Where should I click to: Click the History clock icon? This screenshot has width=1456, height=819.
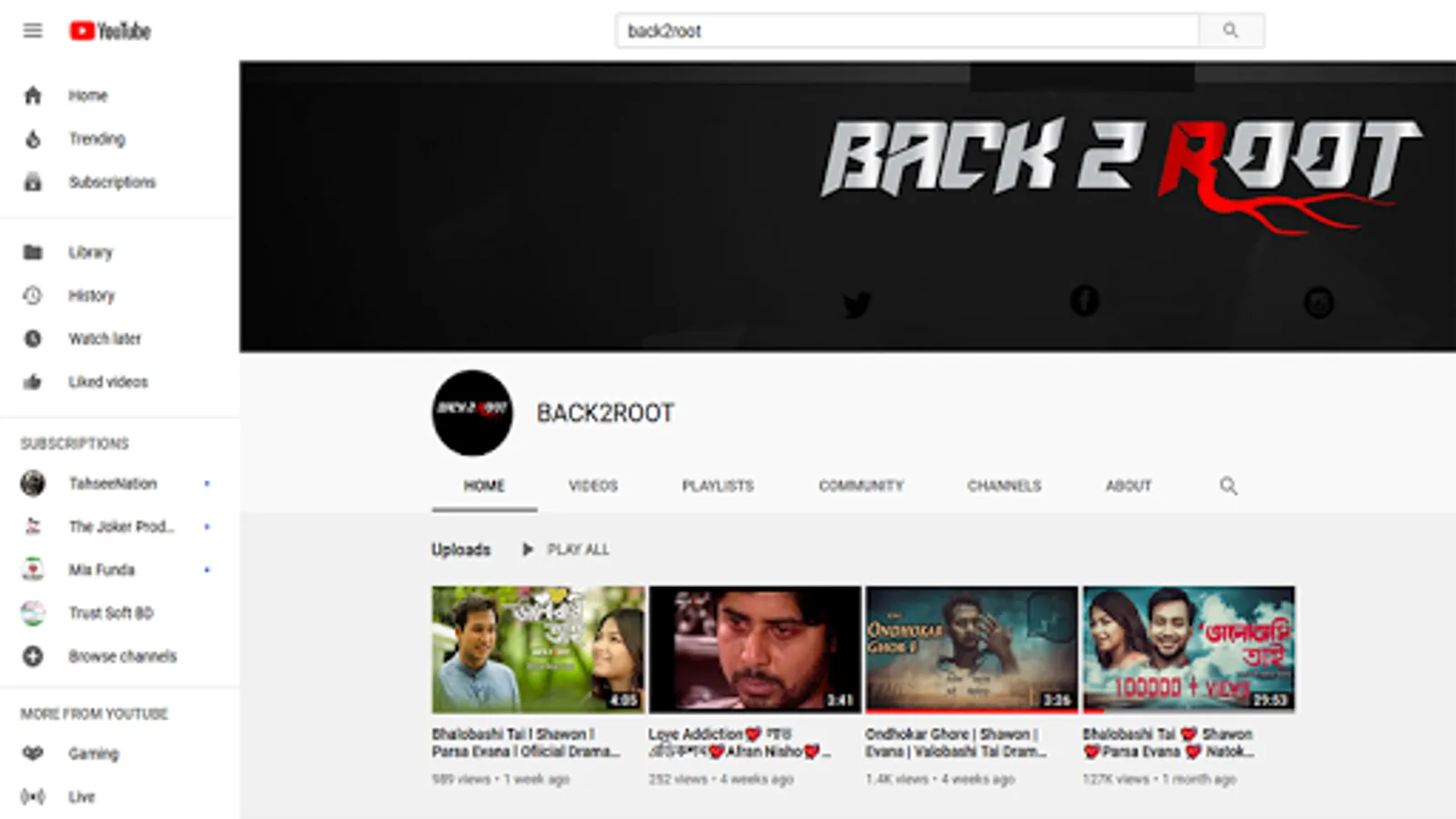pos(33,296)
